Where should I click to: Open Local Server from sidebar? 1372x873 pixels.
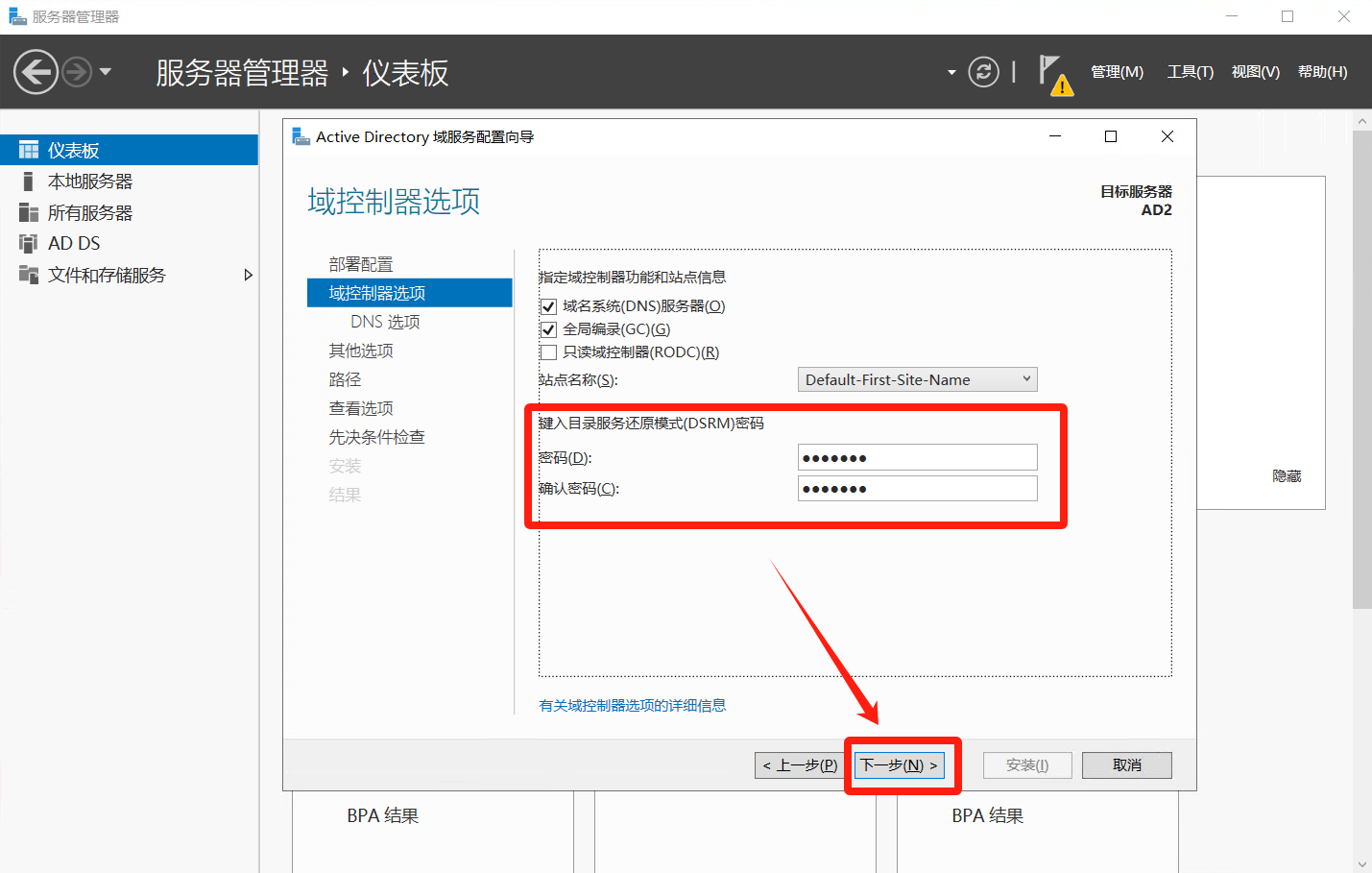point(90,182)
